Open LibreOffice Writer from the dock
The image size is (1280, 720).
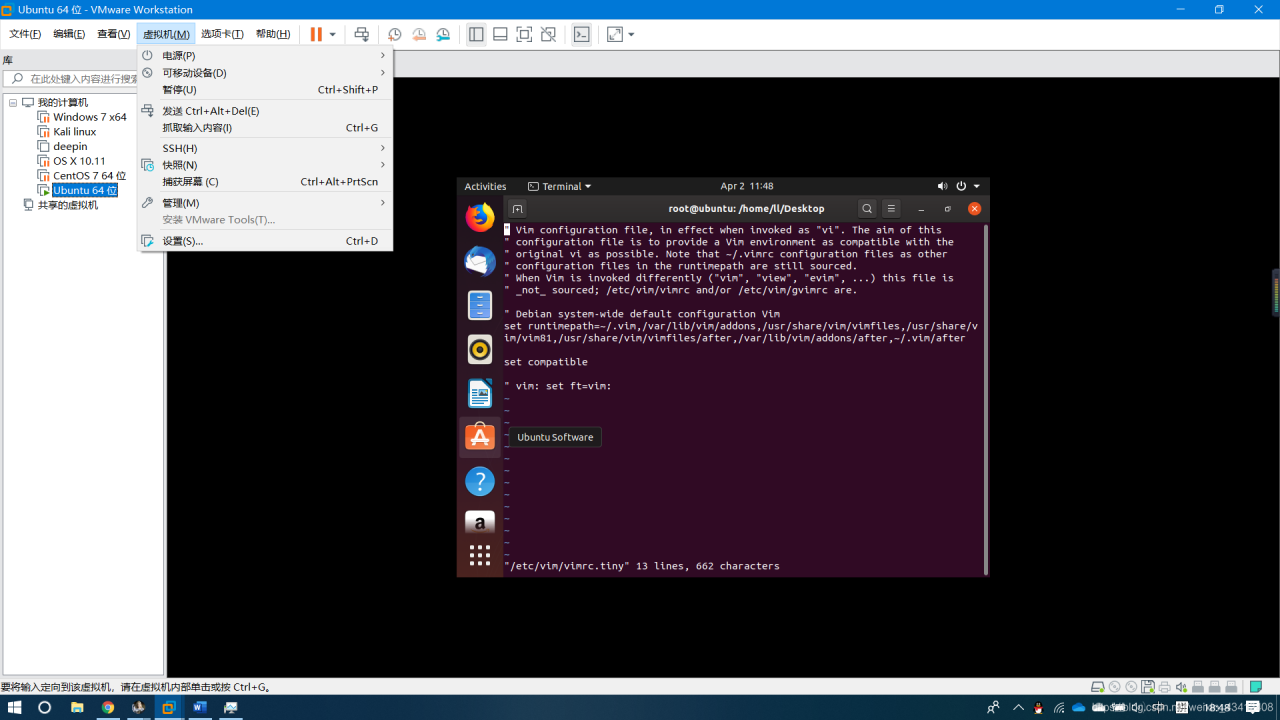tap(480, 393)
